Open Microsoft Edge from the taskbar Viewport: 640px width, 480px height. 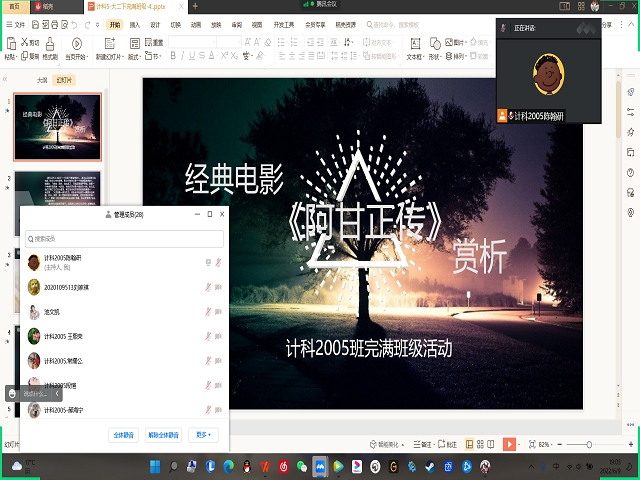[229, 466]
